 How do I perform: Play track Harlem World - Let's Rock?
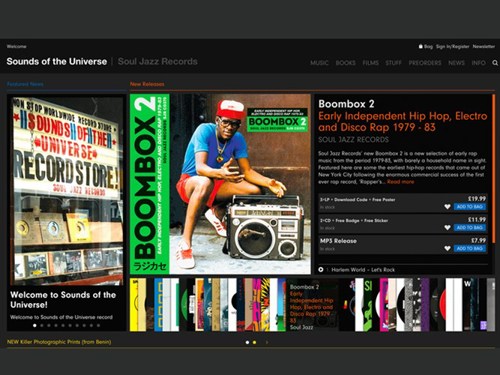point(321,269)
